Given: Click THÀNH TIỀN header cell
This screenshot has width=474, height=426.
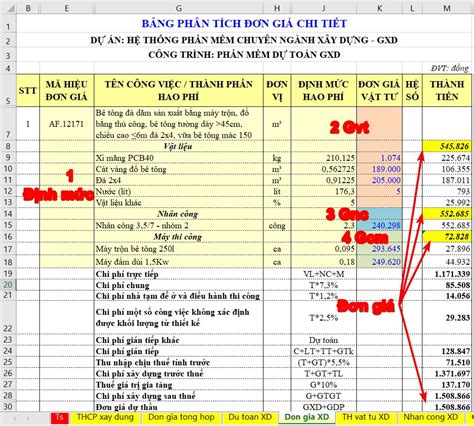Looking at the screenshot, I should pyautogui.click(x=447, y=90).
